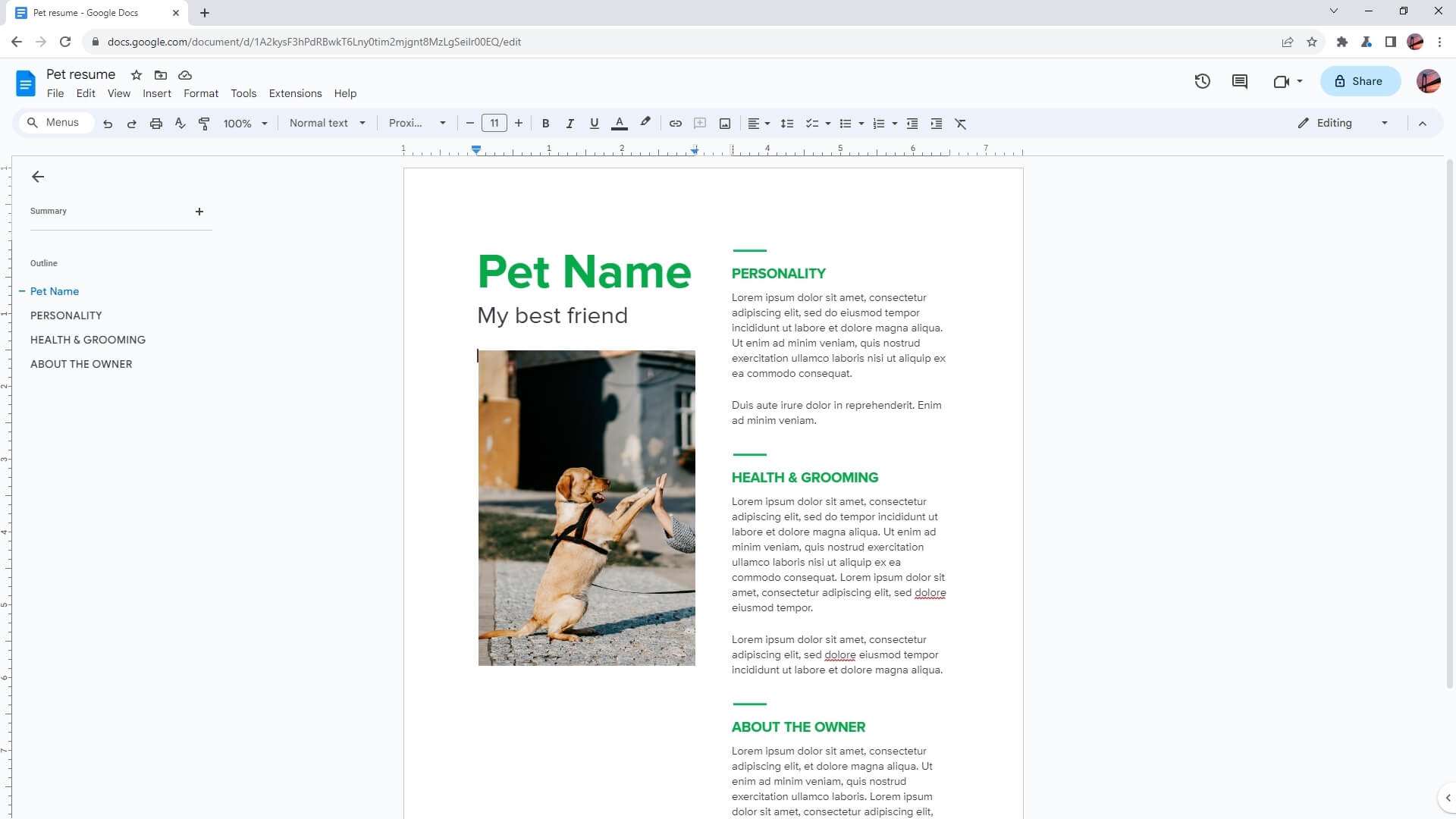Open the Insert menu
The image size is (1456, 819).
[157, 93]
